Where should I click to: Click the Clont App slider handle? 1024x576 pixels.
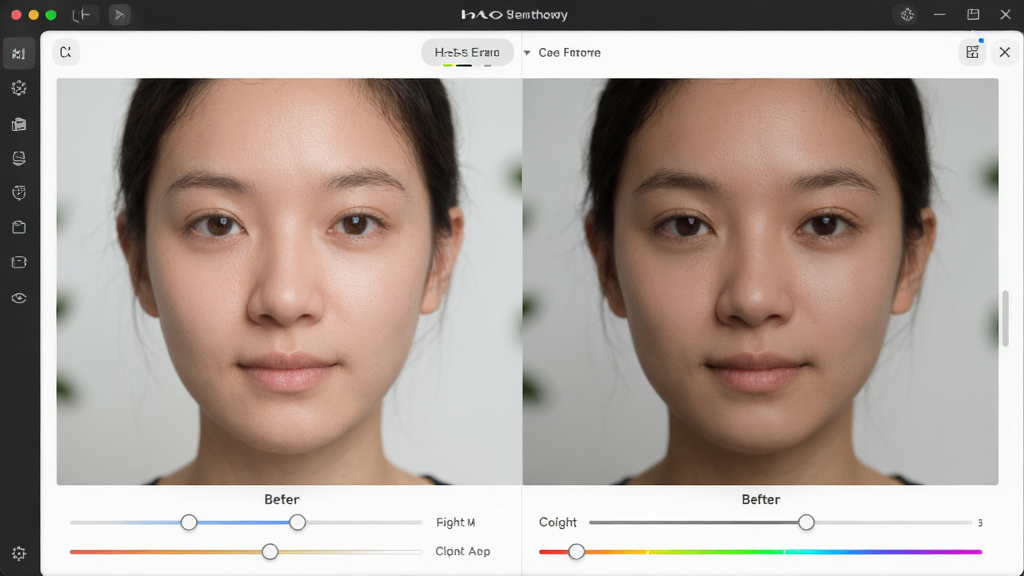click(270, 552)
